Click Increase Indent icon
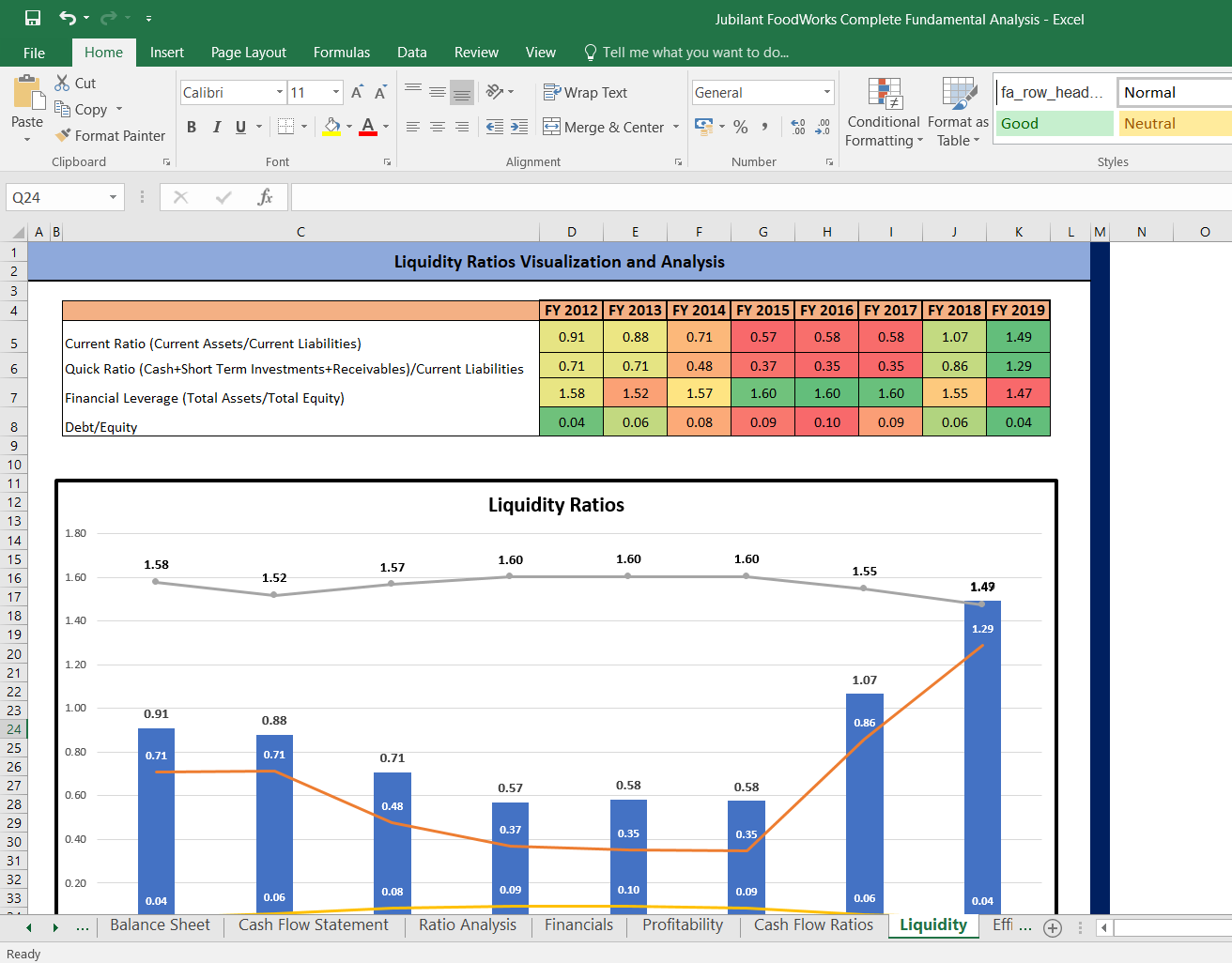Image resolution: width=1232 pixels, height=963 pixels. click(x=519, y=127)
